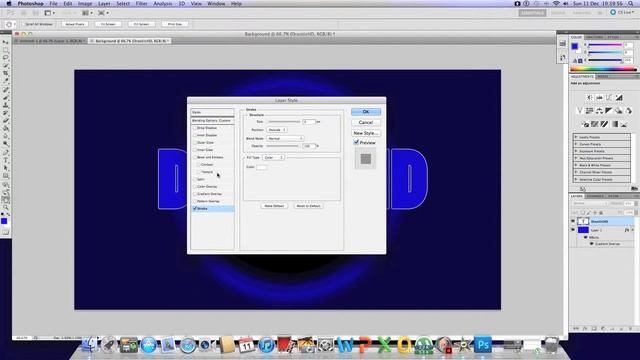Open the Calendar icon in the Dock

click(247, 345)
